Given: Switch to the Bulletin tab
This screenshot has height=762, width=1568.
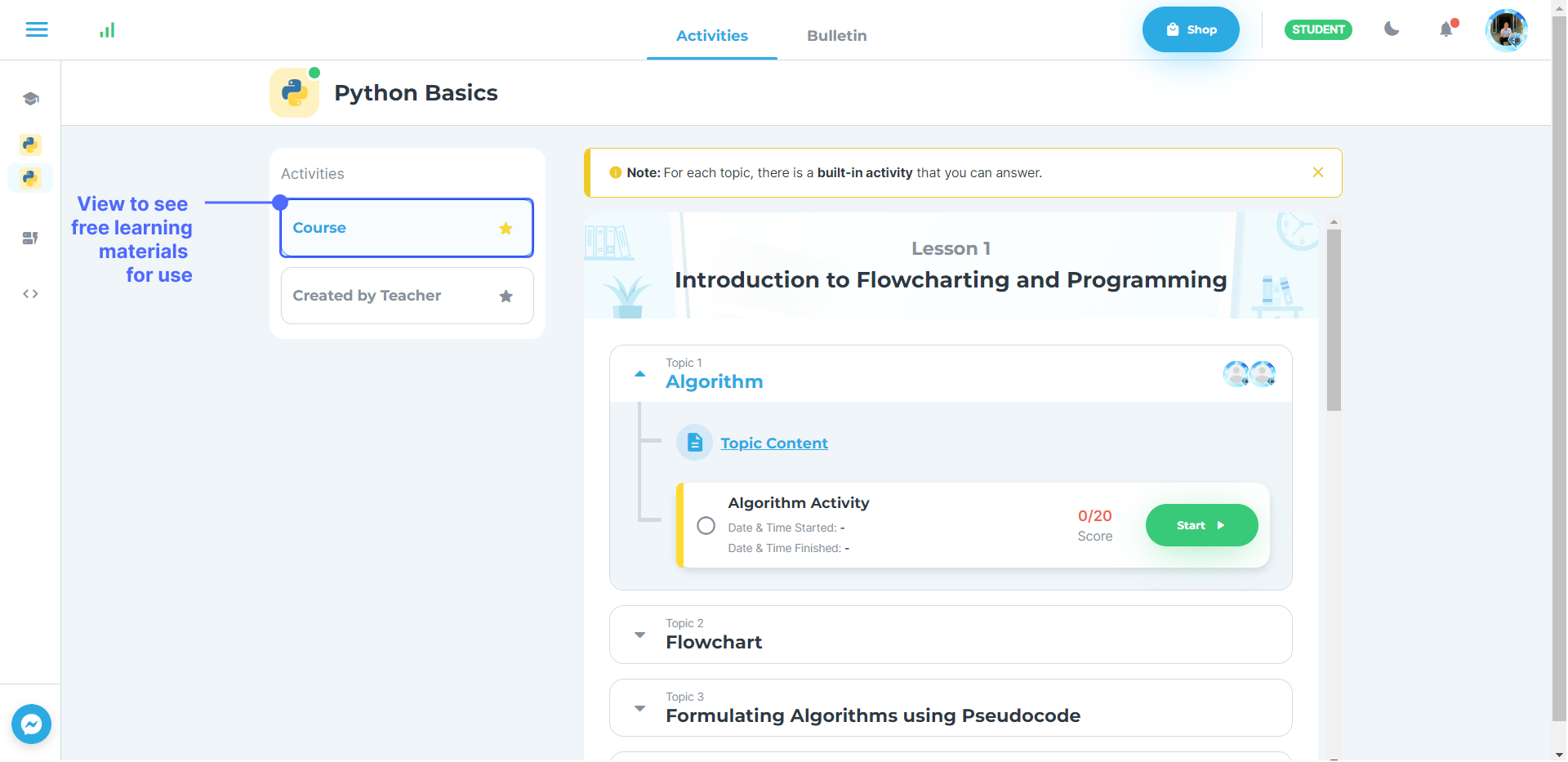Looking at the screenshot, I should pyautogui.click(x=836, y=35).
